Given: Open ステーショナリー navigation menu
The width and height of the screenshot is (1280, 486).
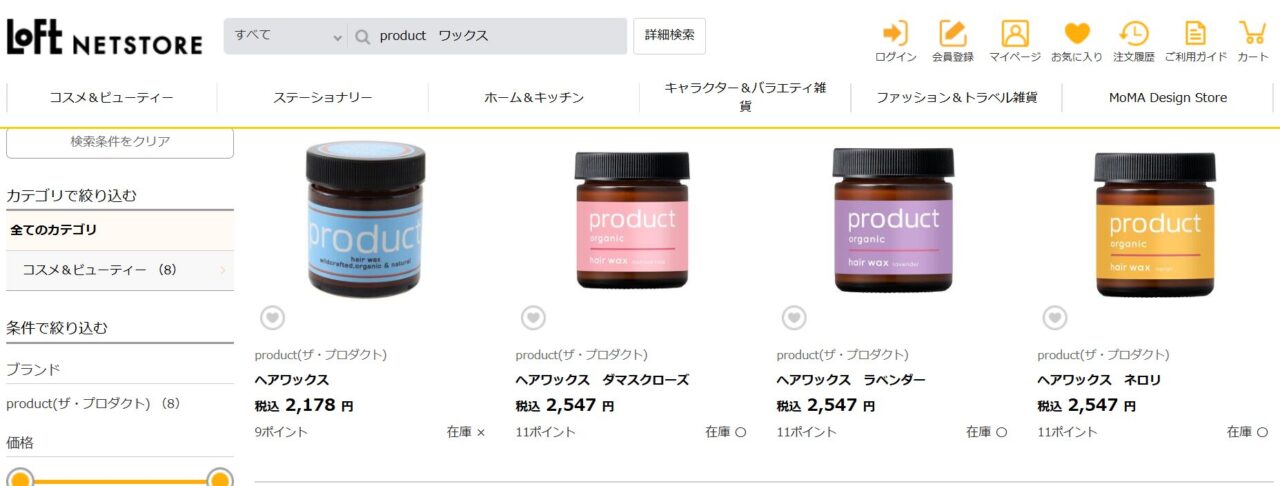Looking at the screenshot, I should tap(323, 98).
